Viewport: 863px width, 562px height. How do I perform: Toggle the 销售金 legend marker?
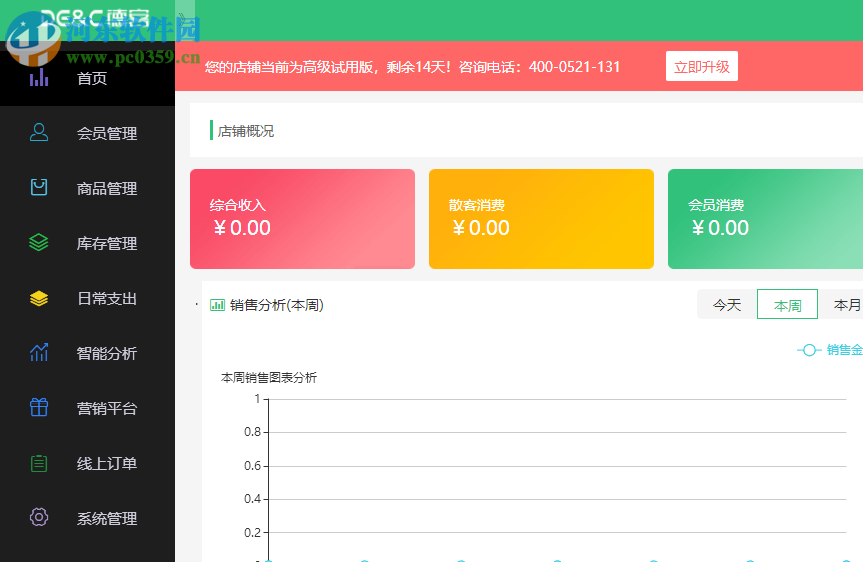tap(809, 350)
